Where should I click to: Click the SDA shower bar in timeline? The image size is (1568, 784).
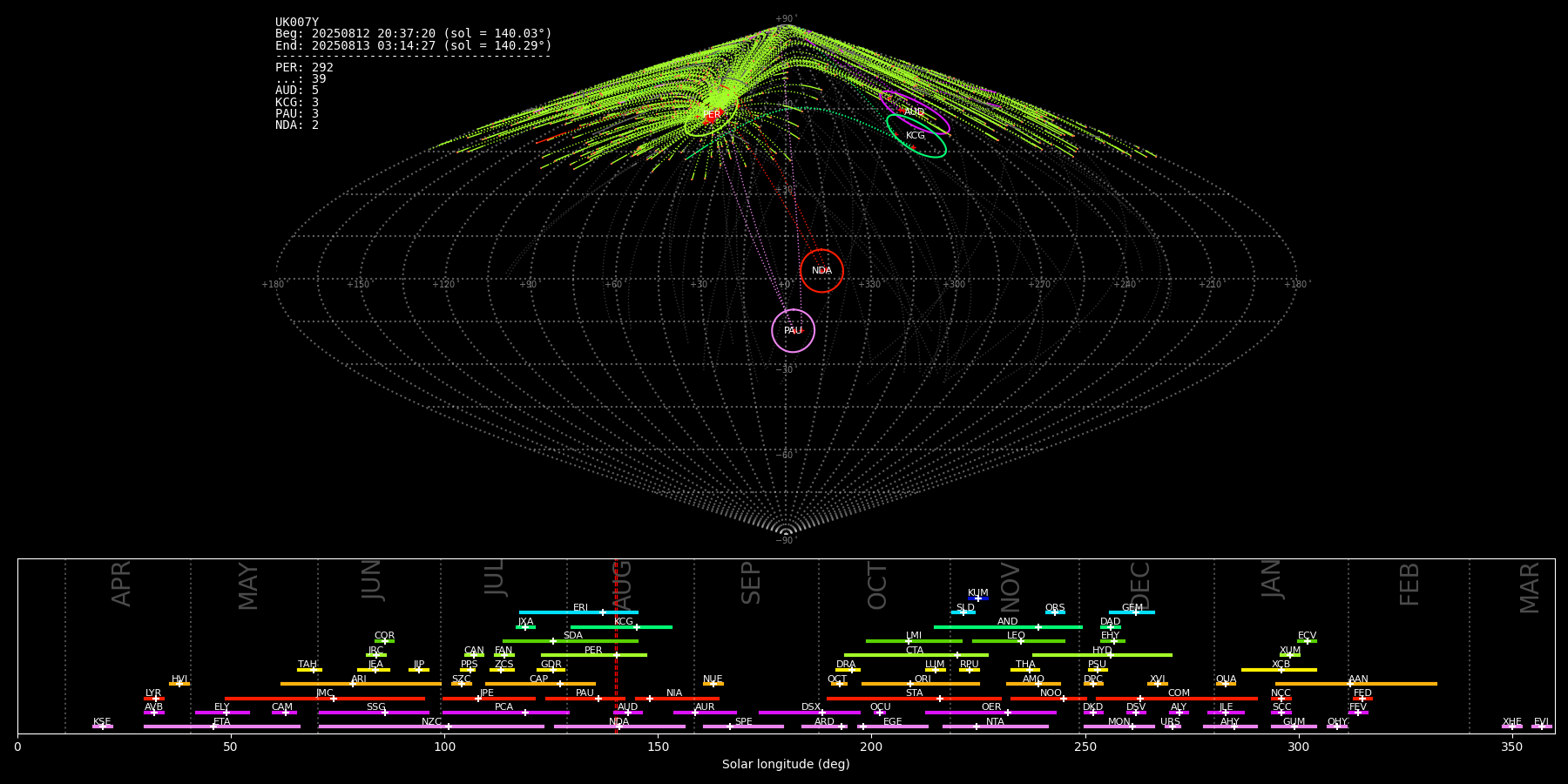(571, 640)
